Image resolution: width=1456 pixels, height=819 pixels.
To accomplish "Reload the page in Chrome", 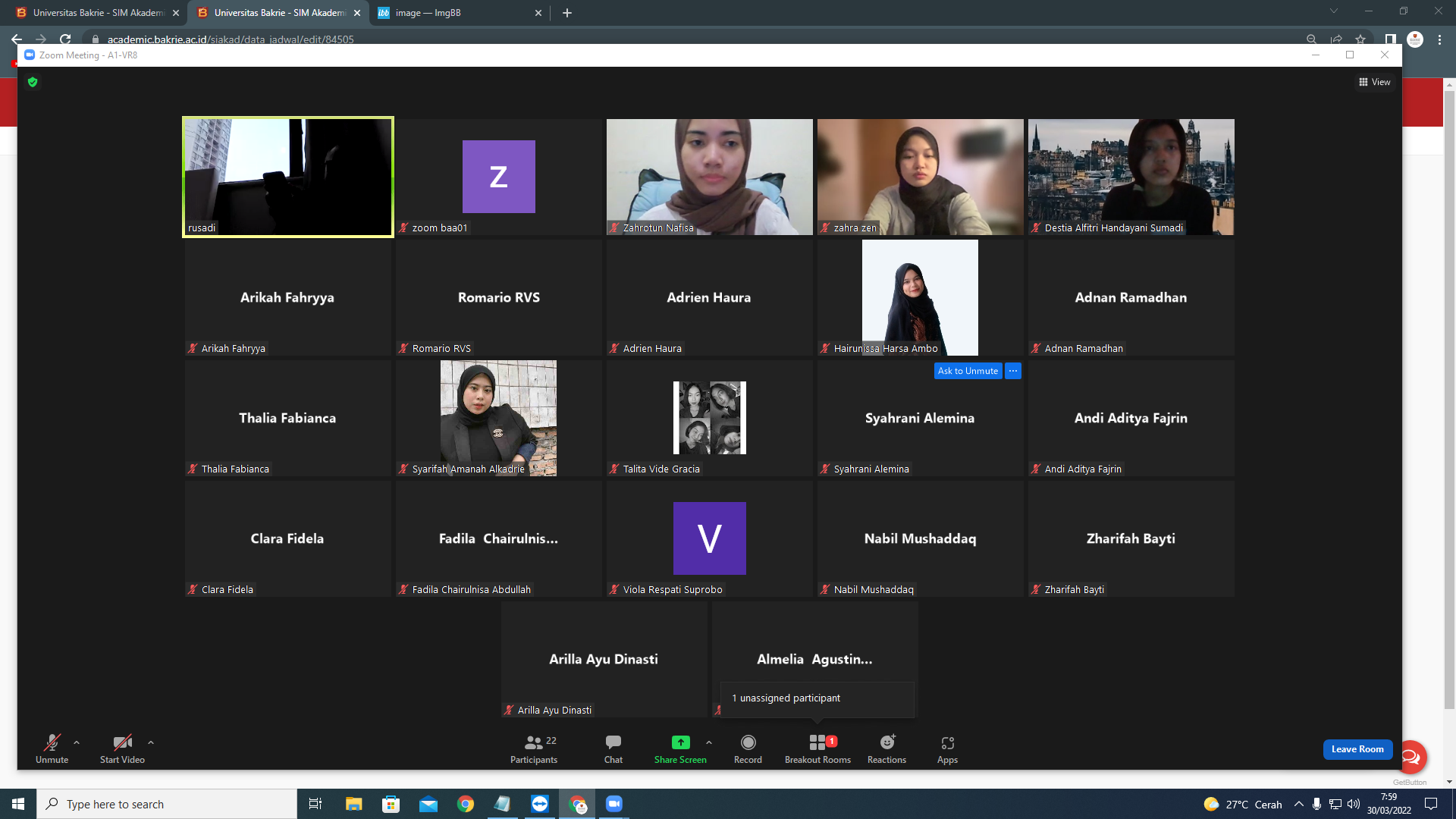I will [65, 39].
